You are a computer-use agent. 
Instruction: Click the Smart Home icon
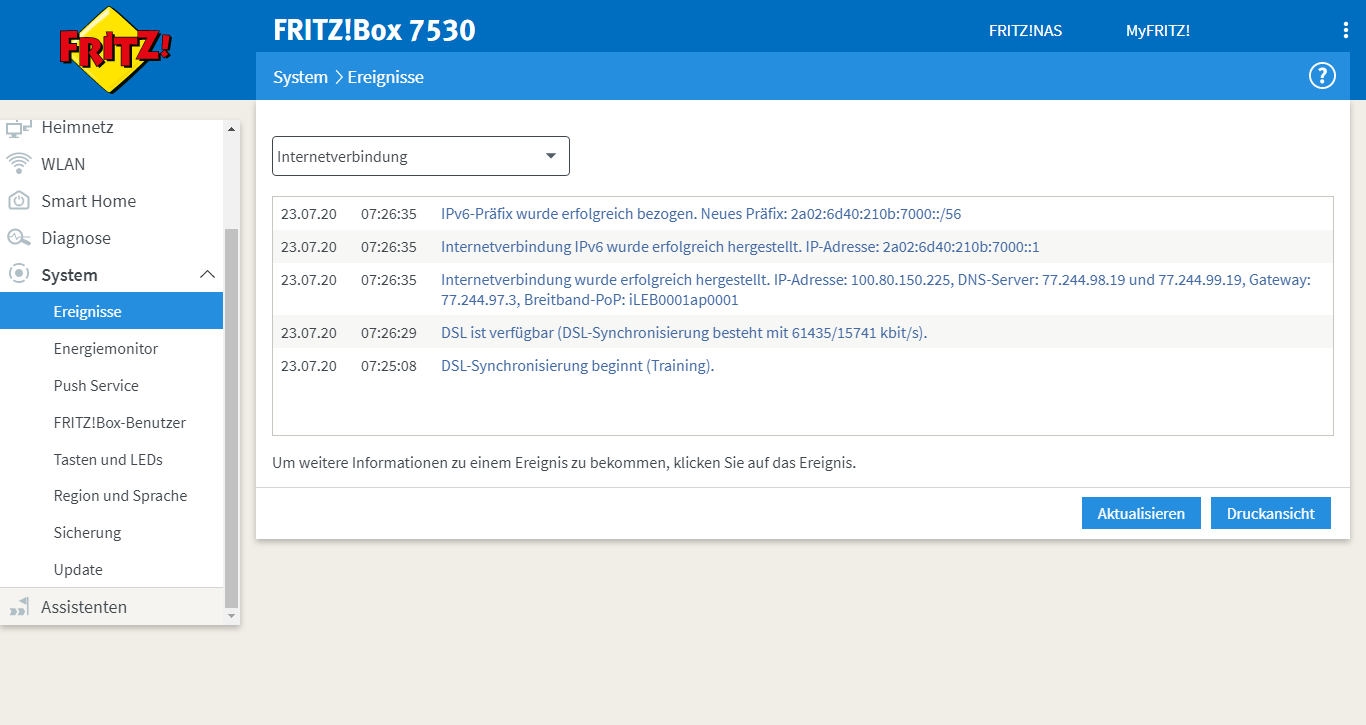click(x=19, y=201)
